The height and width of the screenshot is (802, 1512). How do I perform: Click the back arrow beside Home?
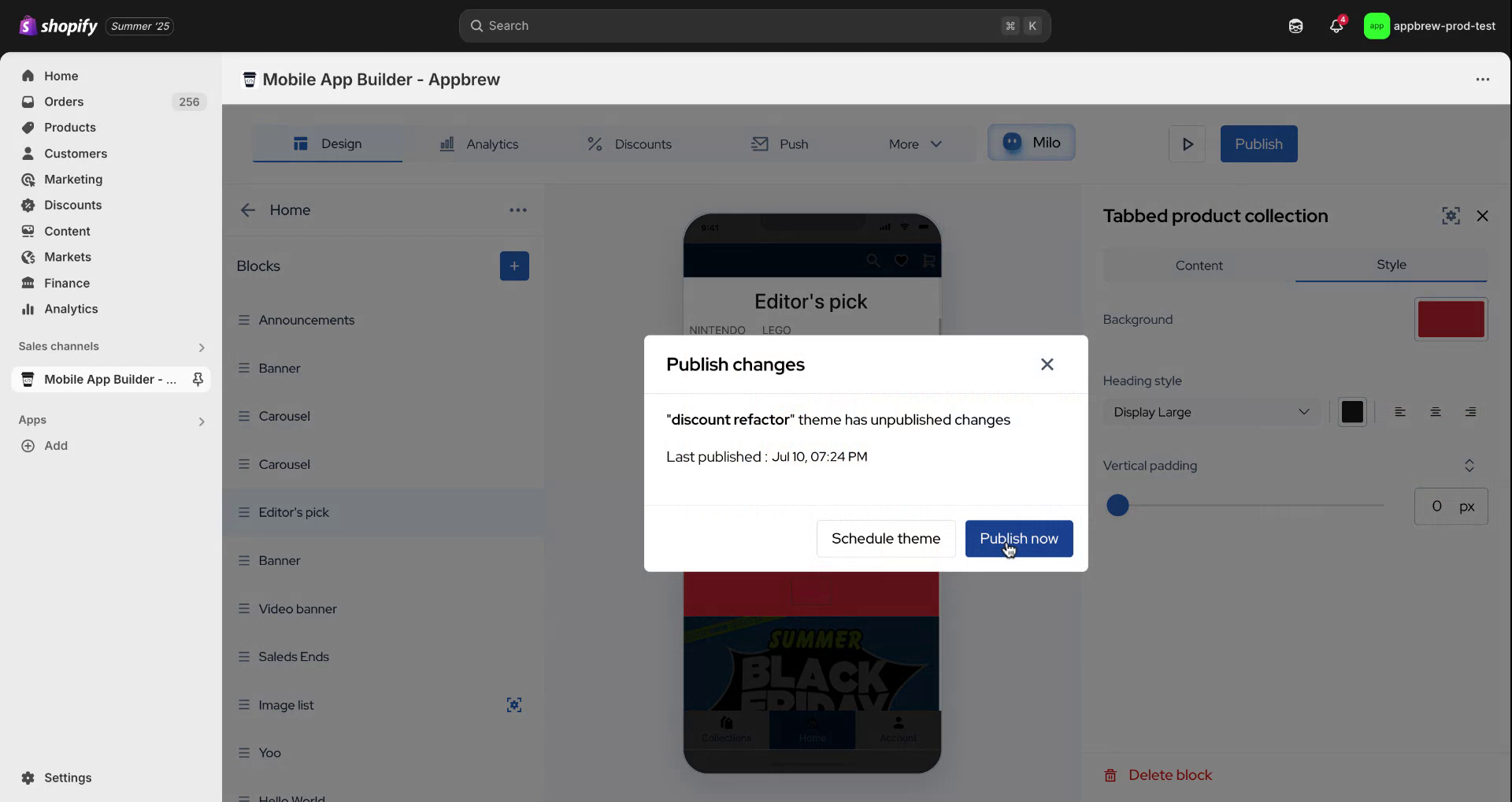click(248, 210)
